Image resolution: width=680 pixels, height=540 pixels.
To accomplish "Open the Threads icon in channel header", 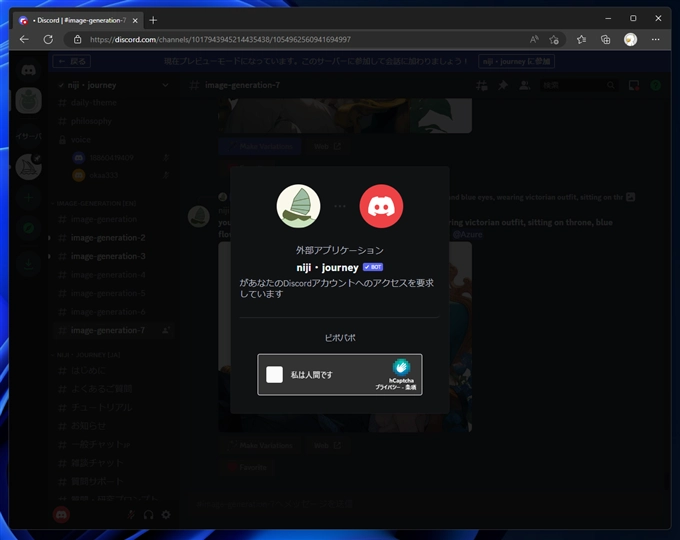I will [482, 85].
